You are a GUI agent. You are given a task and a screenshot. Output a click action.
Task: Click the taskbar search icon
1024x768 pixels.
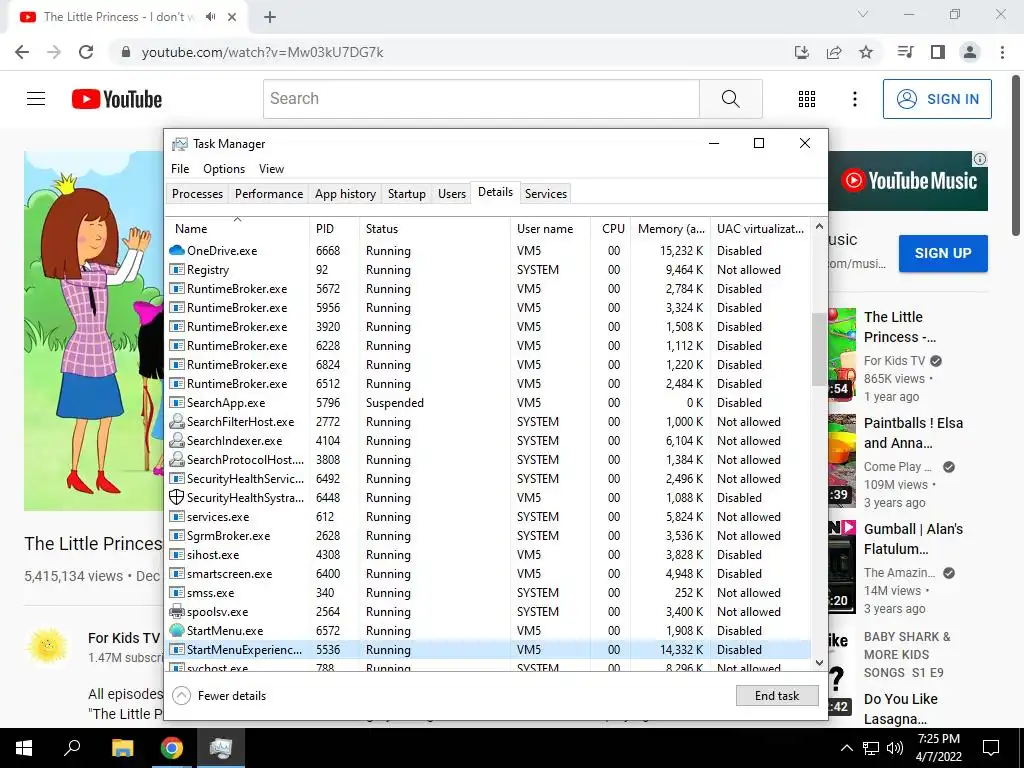72,748
